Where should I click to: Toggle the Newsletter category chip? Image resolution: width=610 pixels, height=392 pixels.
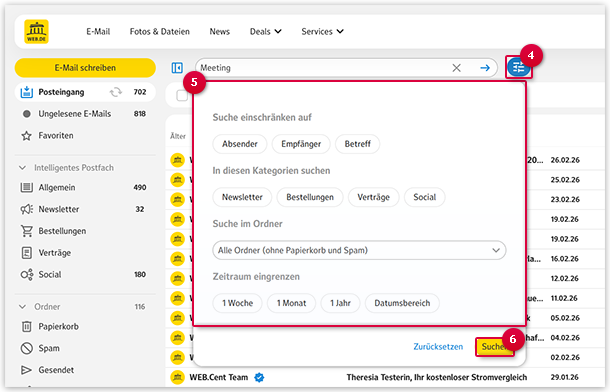click(x=242, y=197)
